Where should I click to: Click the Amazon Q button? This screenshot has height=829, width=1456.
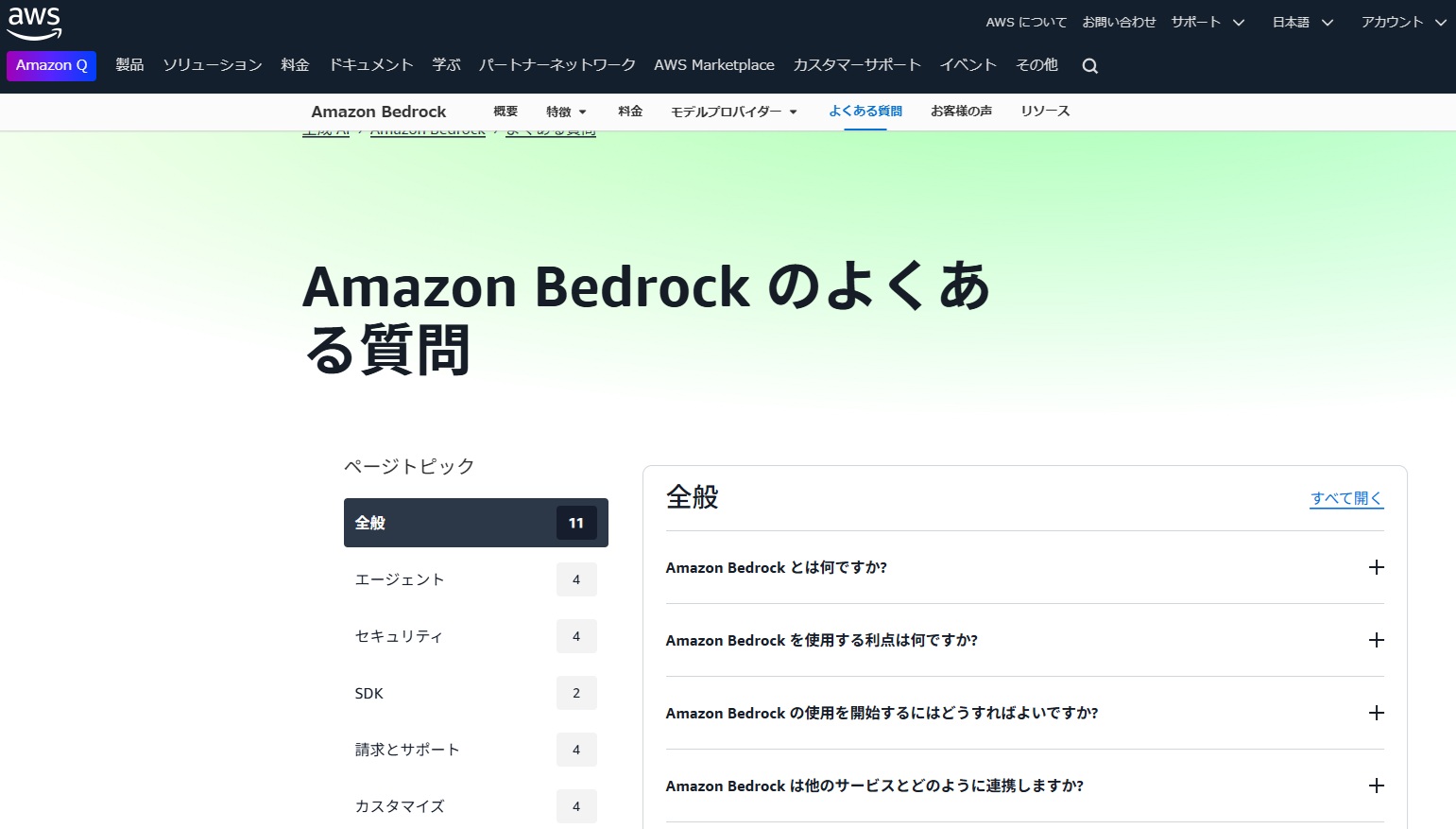tap(51, 65)
